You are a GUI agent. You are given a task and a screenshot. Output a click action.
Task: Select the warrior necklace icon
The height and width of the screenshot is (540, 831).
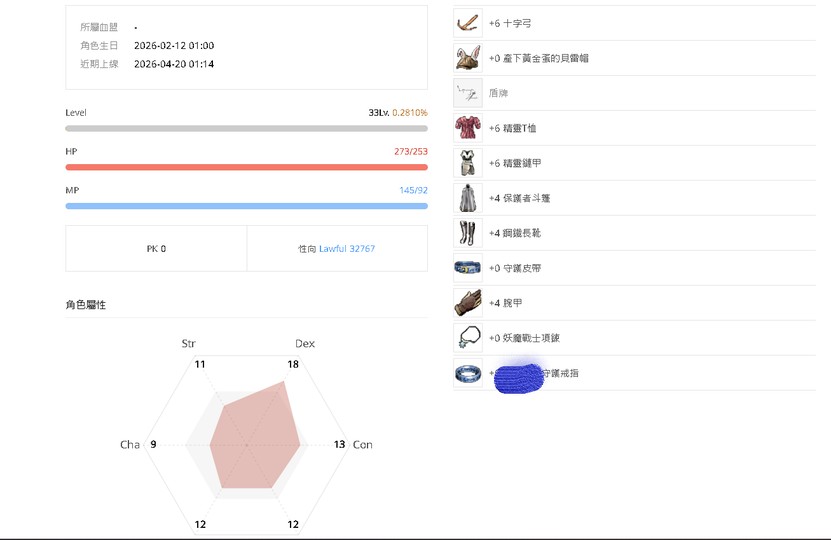pos(468,338)
